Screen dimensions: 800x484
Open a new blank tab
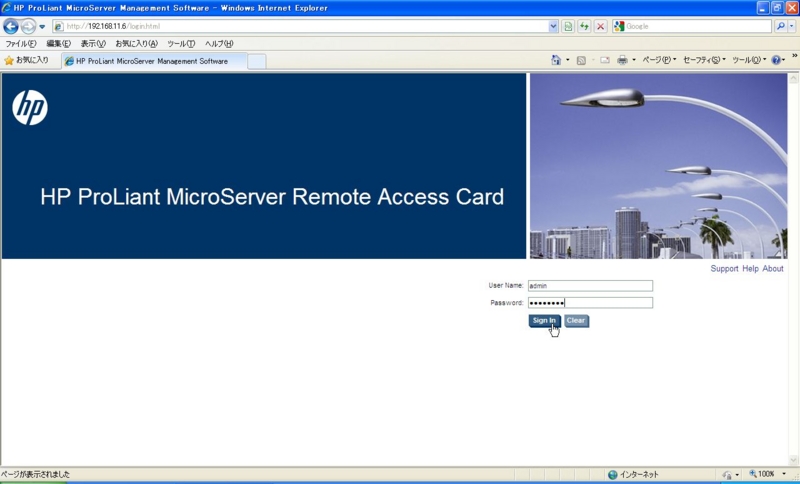(257, 61)
